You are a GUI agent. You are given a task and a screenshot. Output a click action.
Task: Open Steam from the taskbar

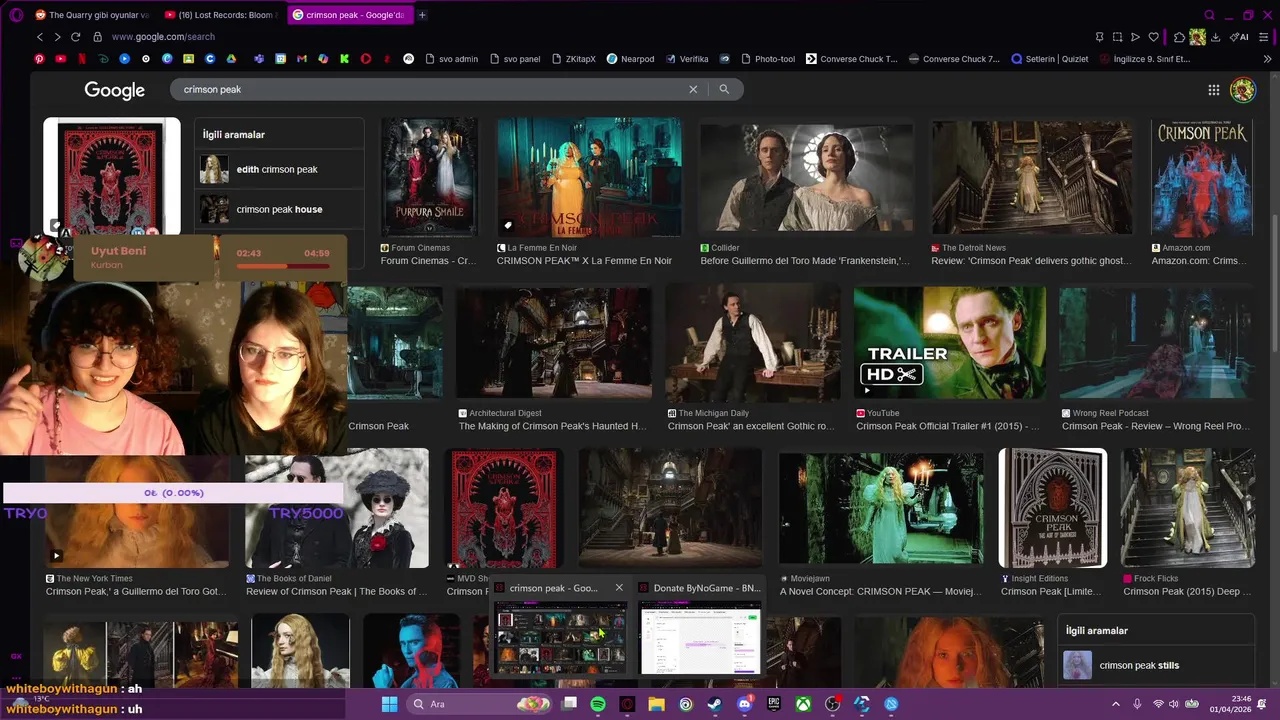715,704
